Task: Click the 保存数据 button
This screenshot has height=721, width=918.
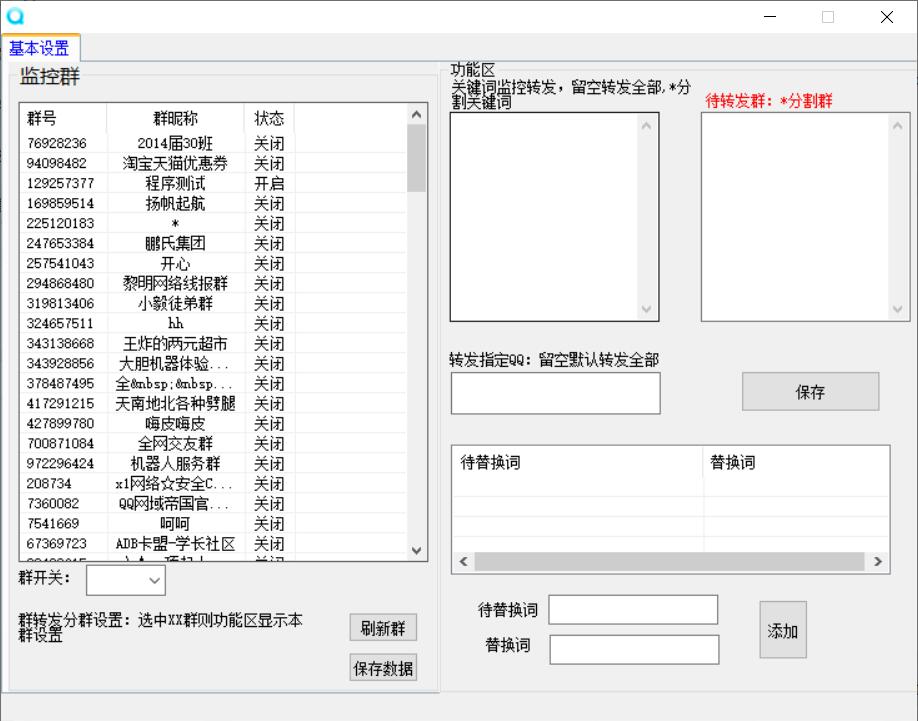Action: [383, 668]
